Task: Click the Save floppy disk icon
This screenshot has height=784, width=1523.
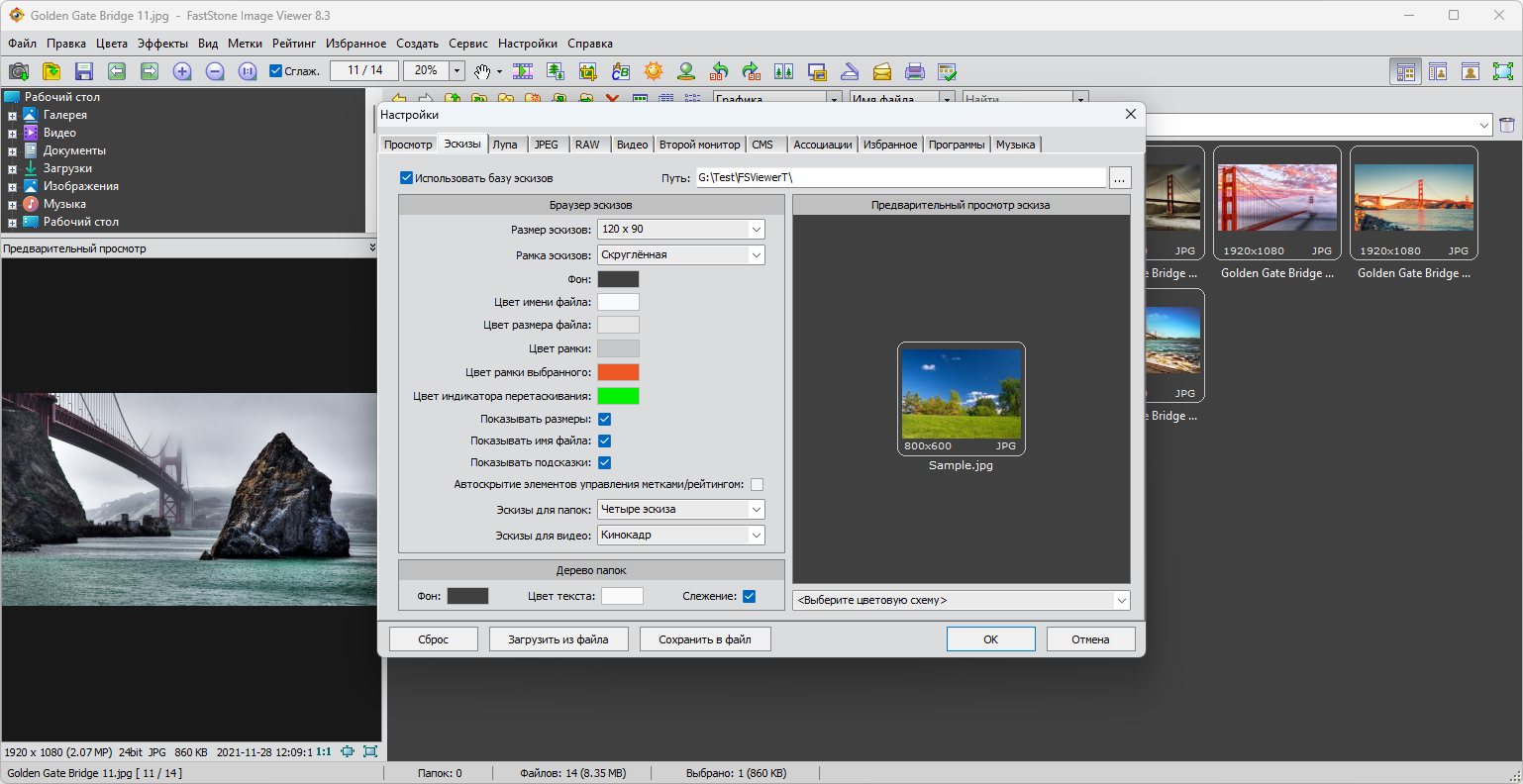Action: (84, 71)
